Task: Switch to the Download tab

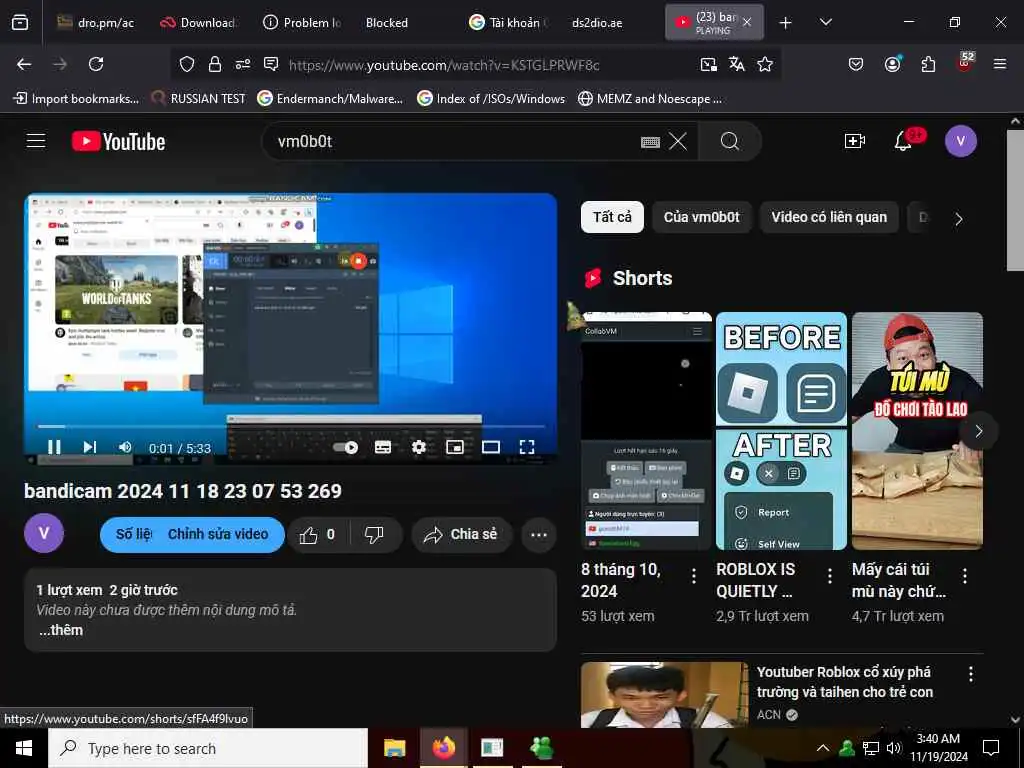Action: 198,22
